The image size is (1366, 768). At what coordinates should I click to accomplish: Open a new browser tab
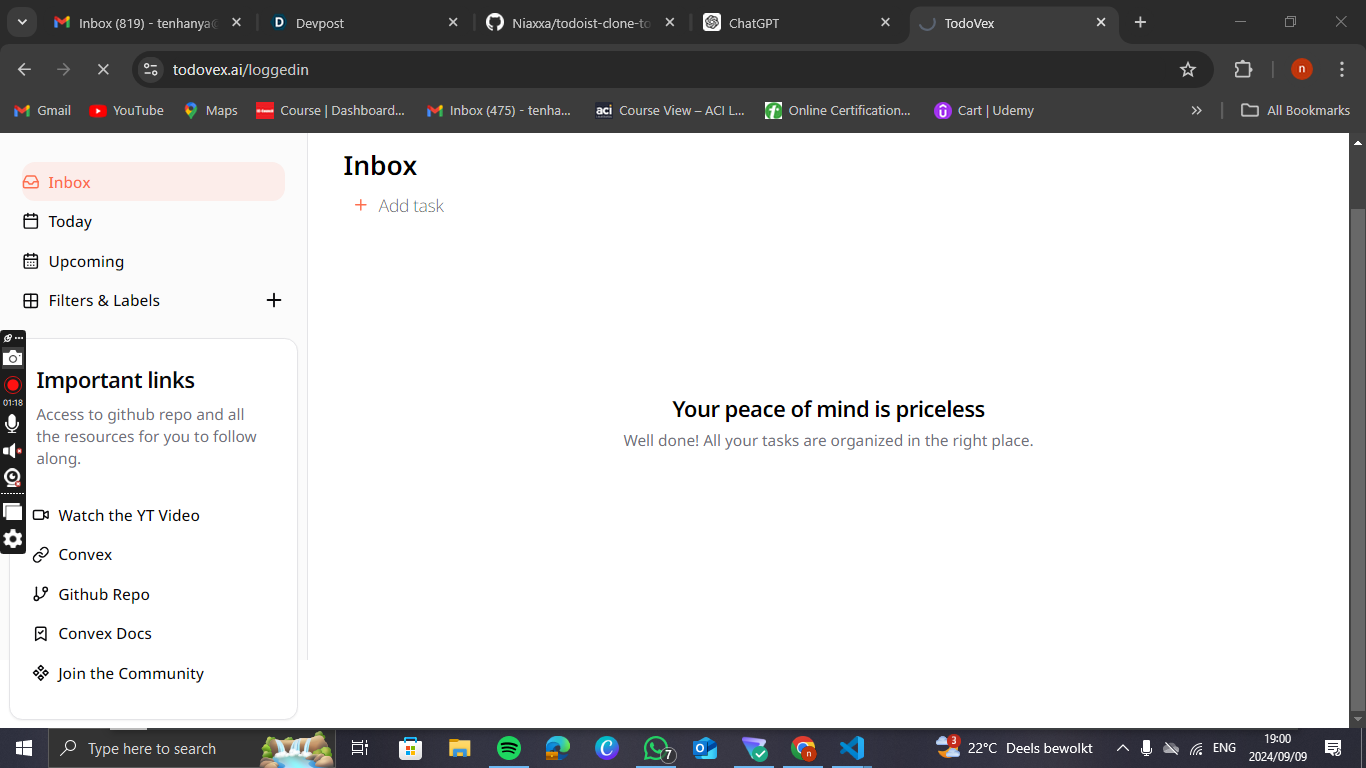pos(1141,22)
